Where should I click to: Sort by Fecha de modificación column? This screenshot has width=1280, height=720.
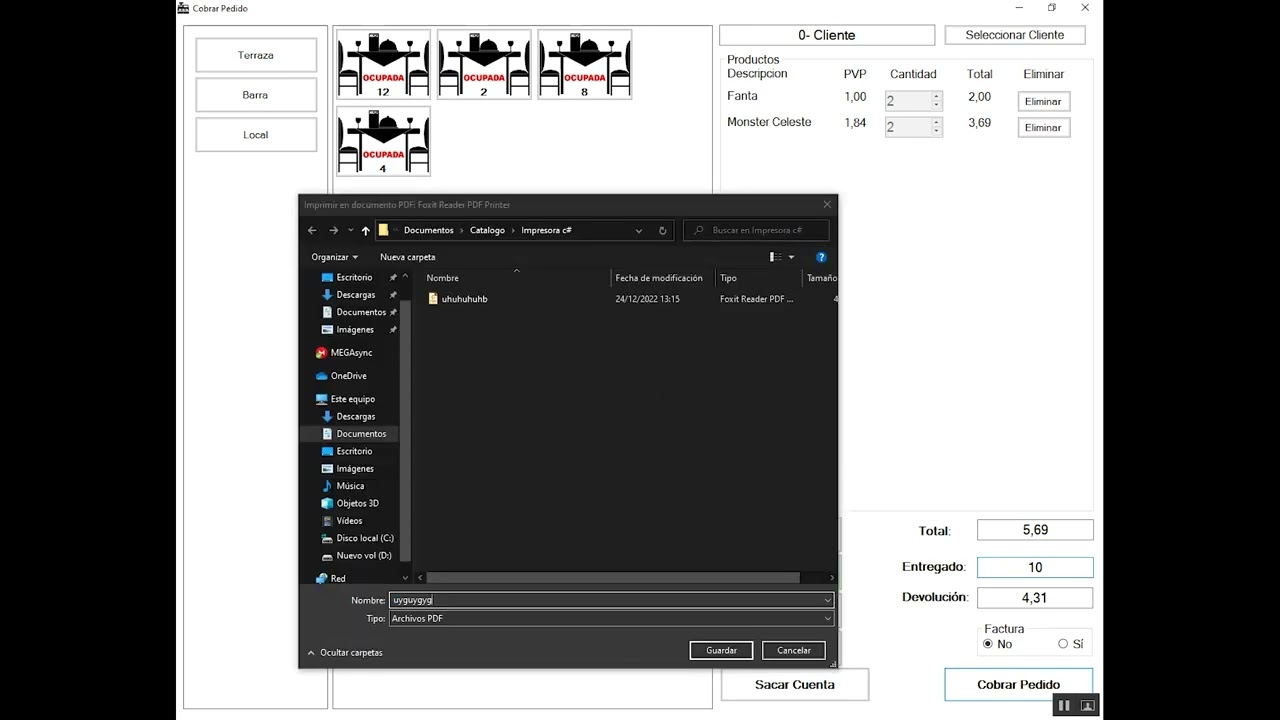point(659,278)
